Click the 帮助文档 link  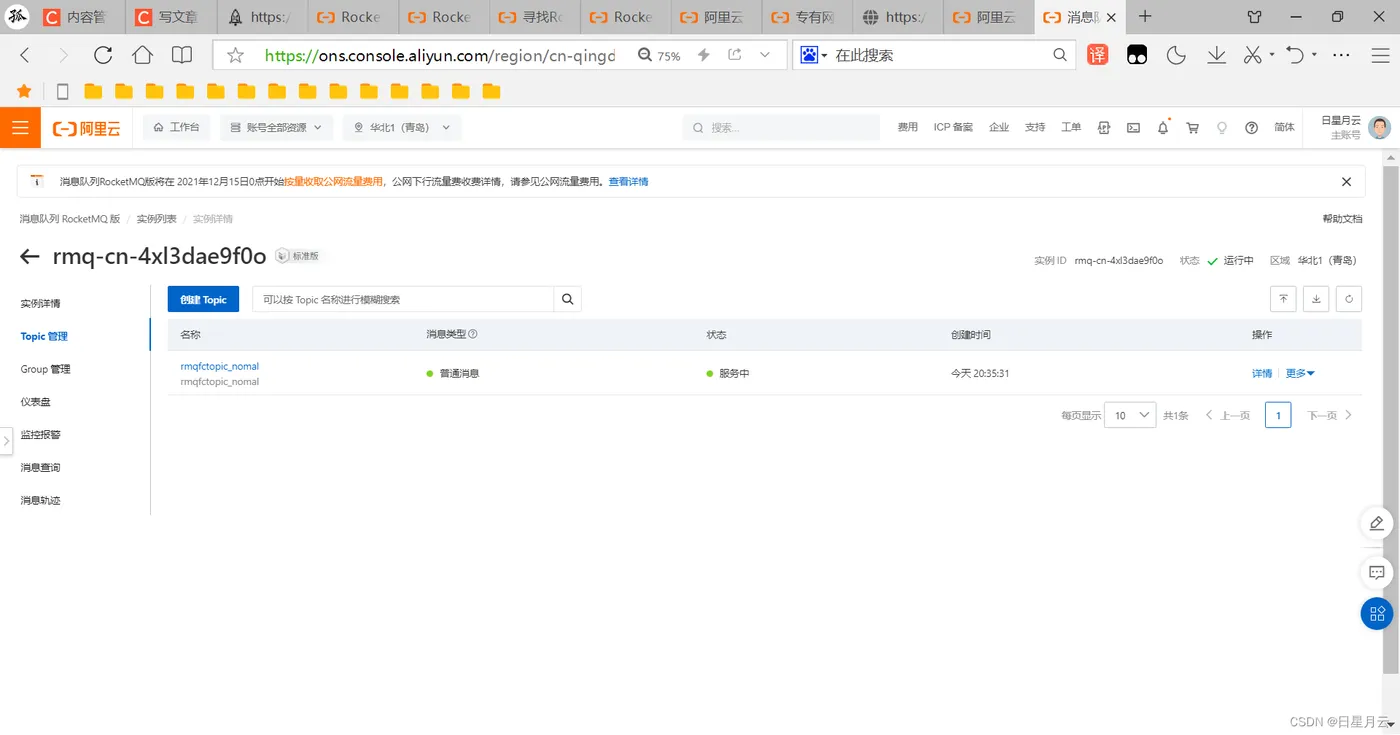(x=1342, y=219)
